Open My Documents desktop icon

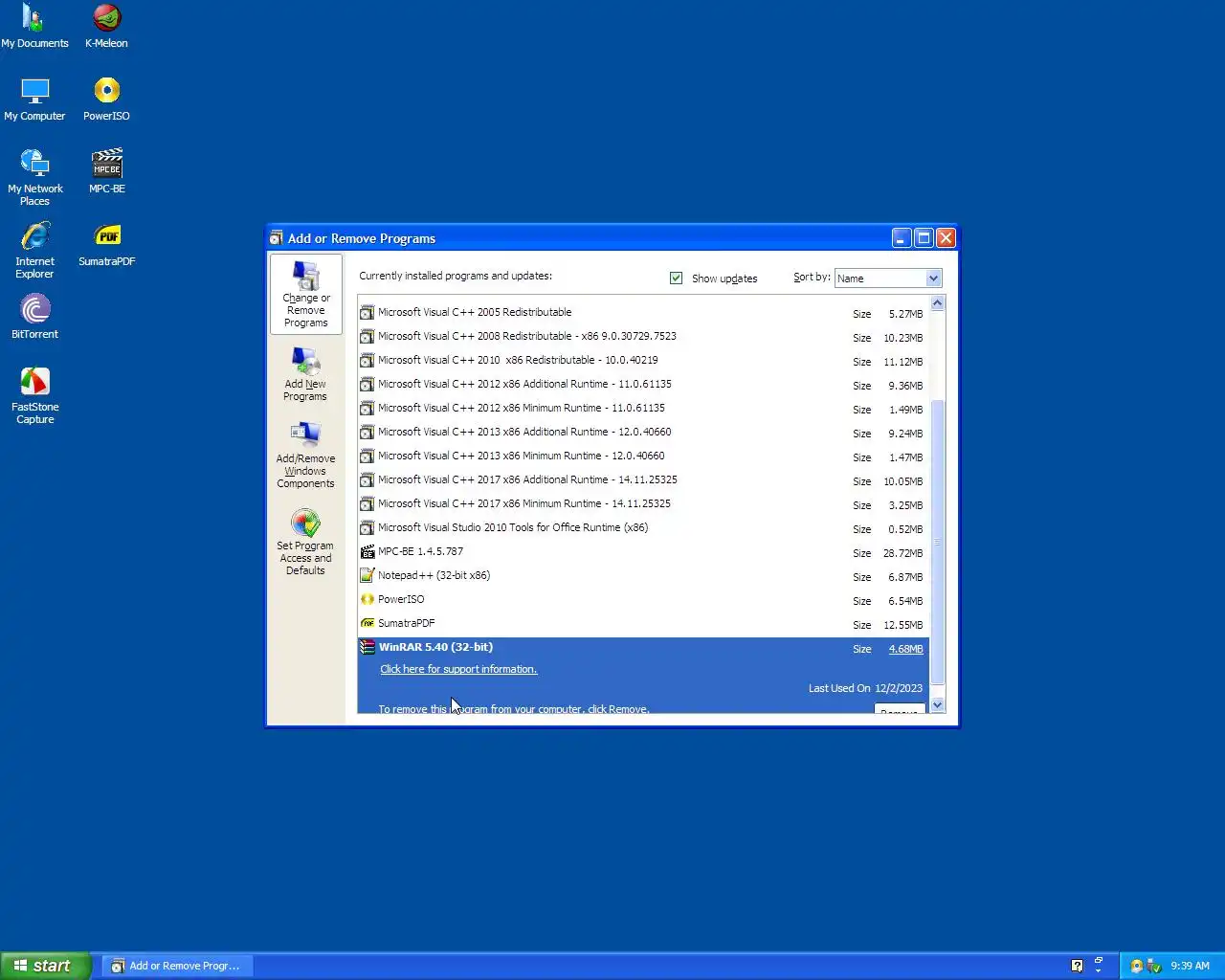coord(34,26)
